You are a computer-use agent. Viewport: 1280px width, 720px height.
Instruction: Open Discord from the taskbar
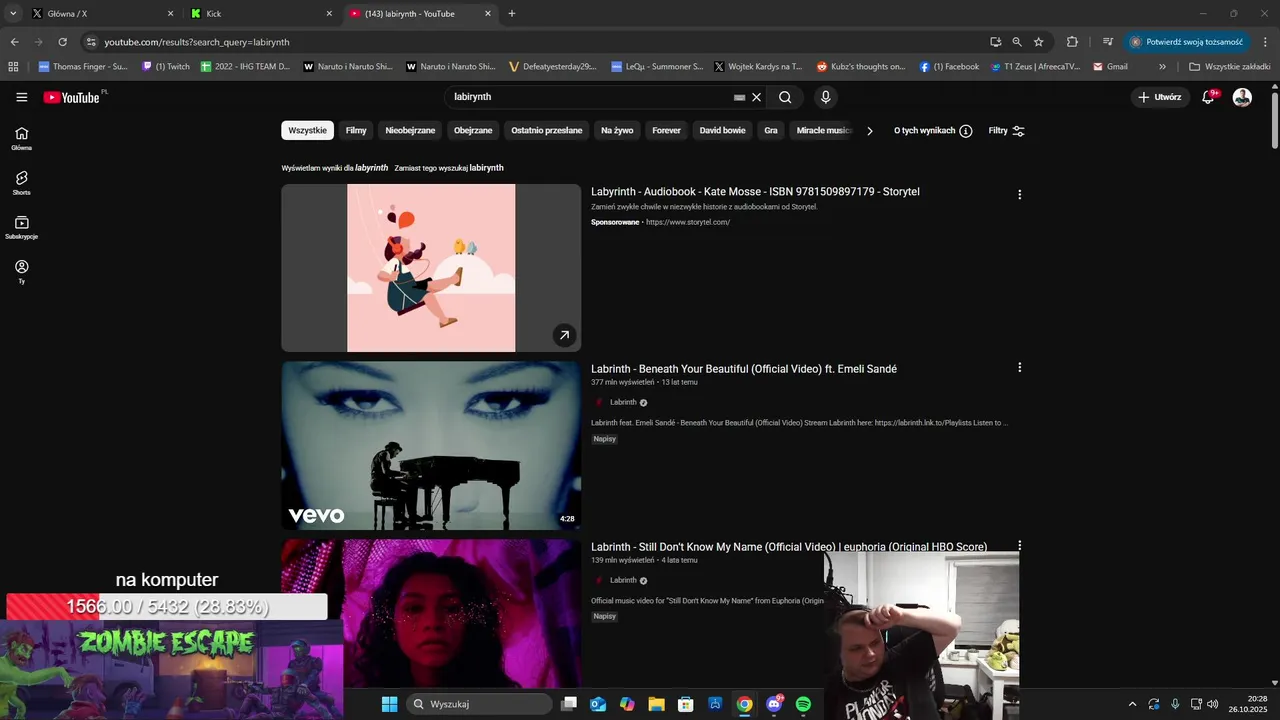click(x=774, y=704)
